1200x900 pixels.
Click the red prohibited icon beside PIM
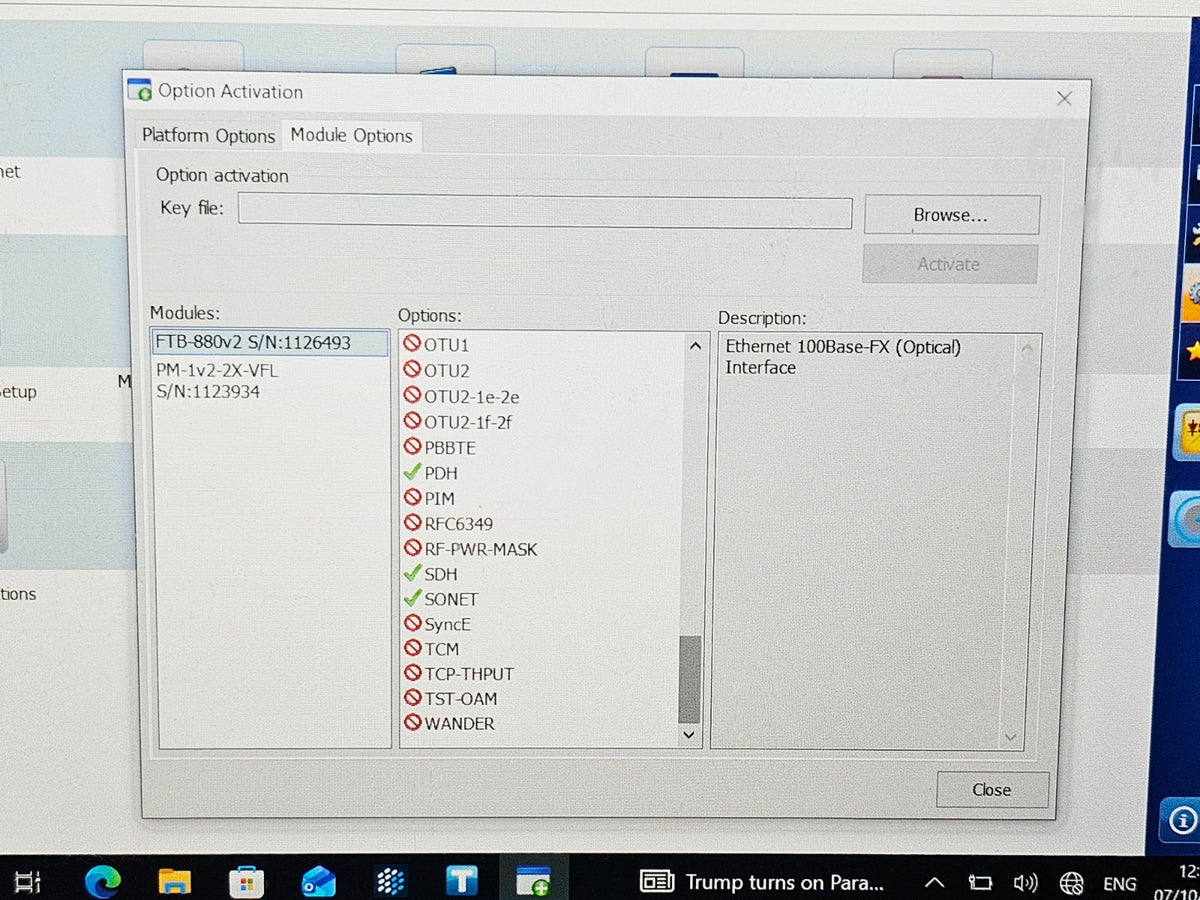click(x=412, y=497)
